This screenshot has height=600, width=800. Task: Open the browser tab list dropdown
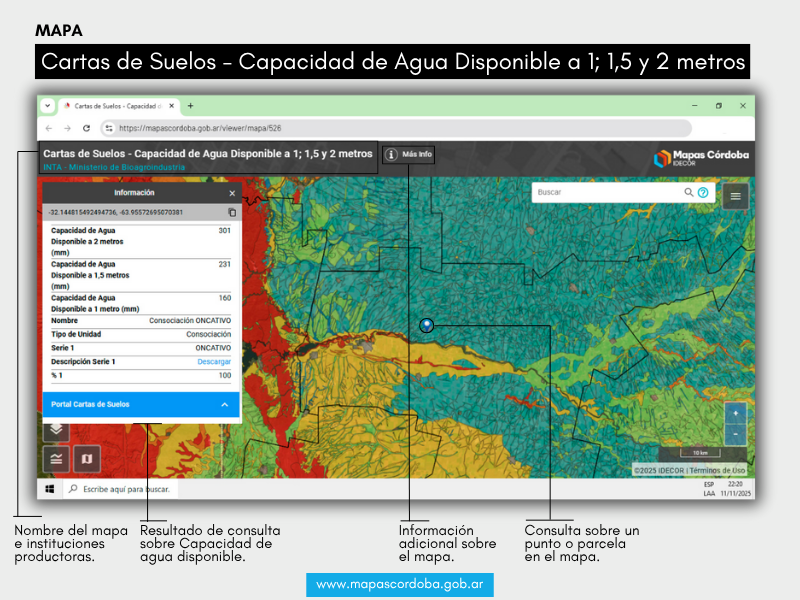pyautogui.click(x=47, y=105)
